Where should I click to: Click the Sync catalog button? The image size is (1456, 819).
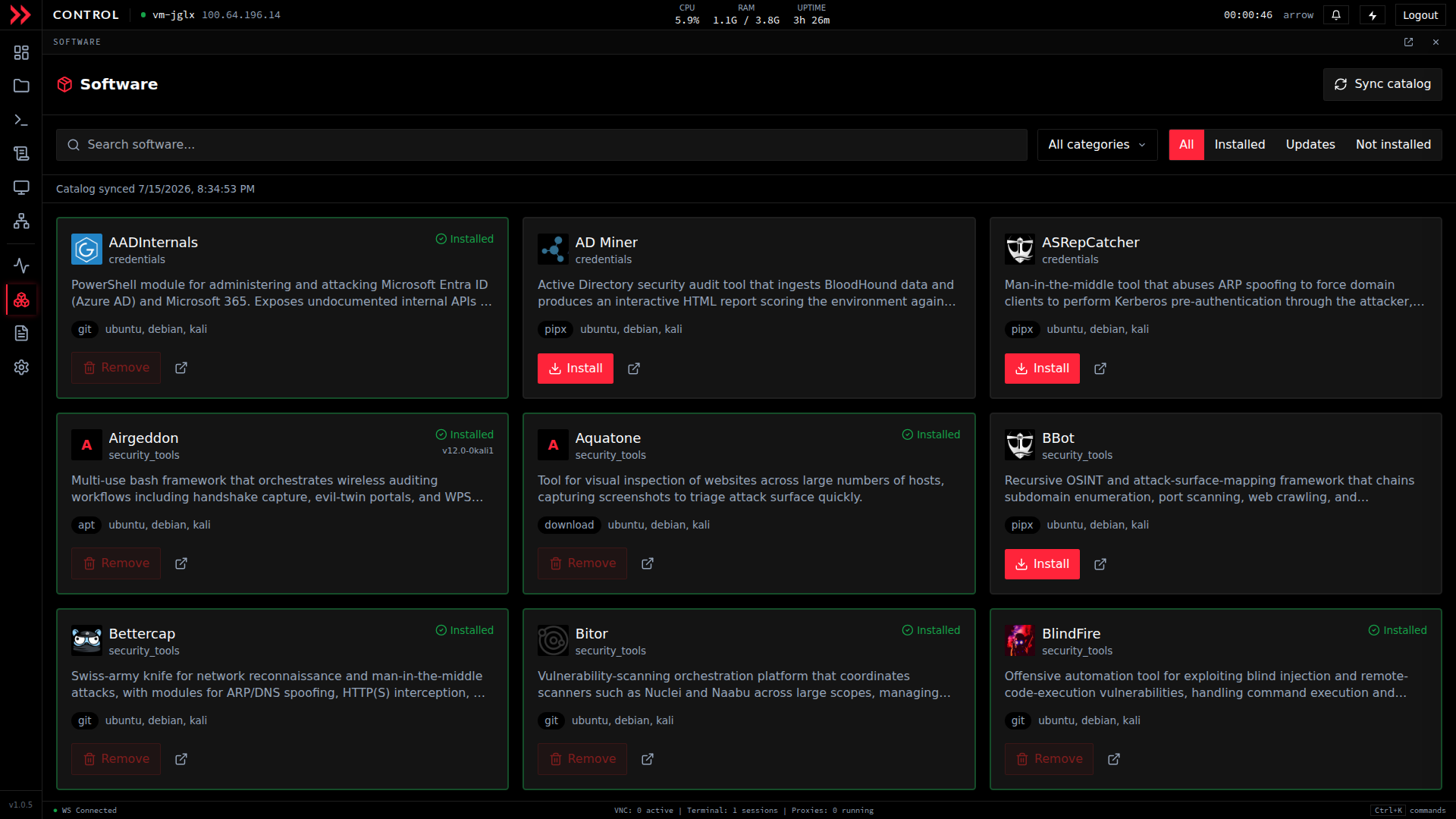(x=1382, y=84)
